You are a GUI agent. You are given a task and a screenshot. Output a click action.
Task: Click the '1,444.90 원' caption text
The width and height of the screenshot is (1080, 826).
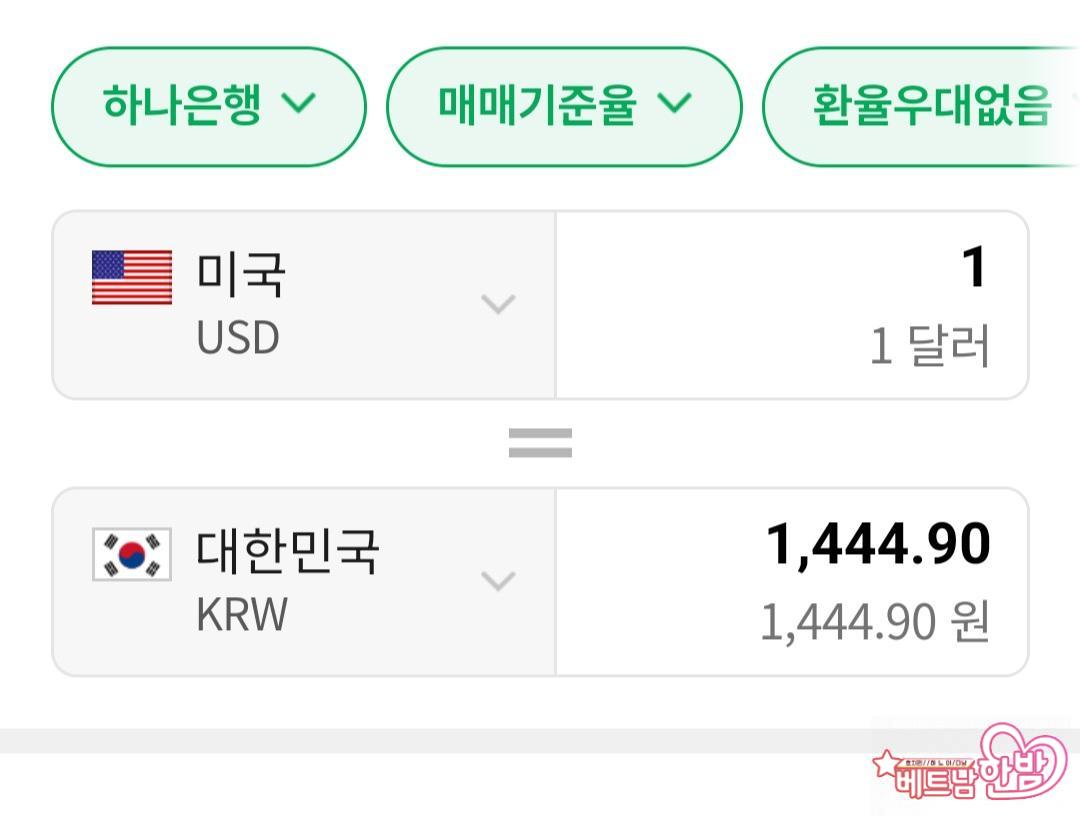tap(875, 622)
